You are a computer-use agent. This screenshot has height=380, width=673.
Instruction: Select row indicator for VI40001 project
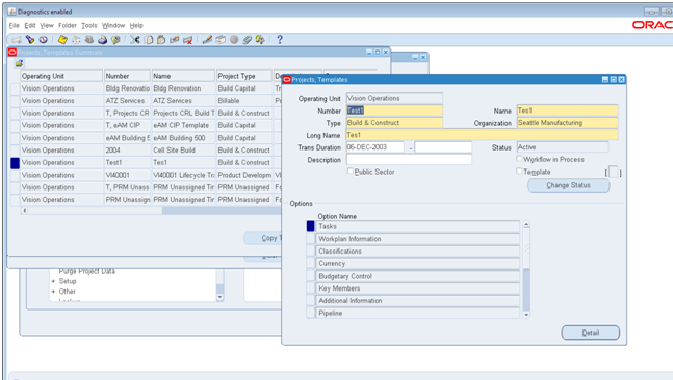pyautogui.click(x=15, y=175)
